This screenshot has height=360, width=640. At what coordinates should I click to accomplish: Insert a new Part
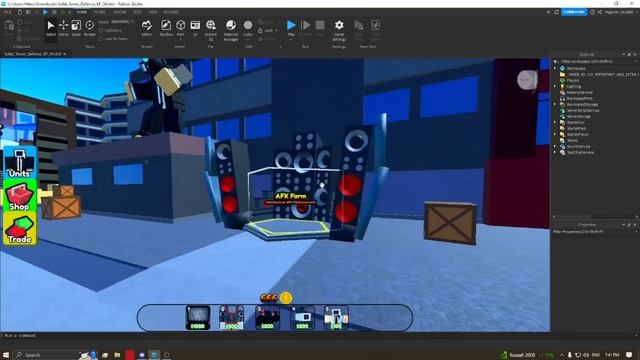coord(180,28)
